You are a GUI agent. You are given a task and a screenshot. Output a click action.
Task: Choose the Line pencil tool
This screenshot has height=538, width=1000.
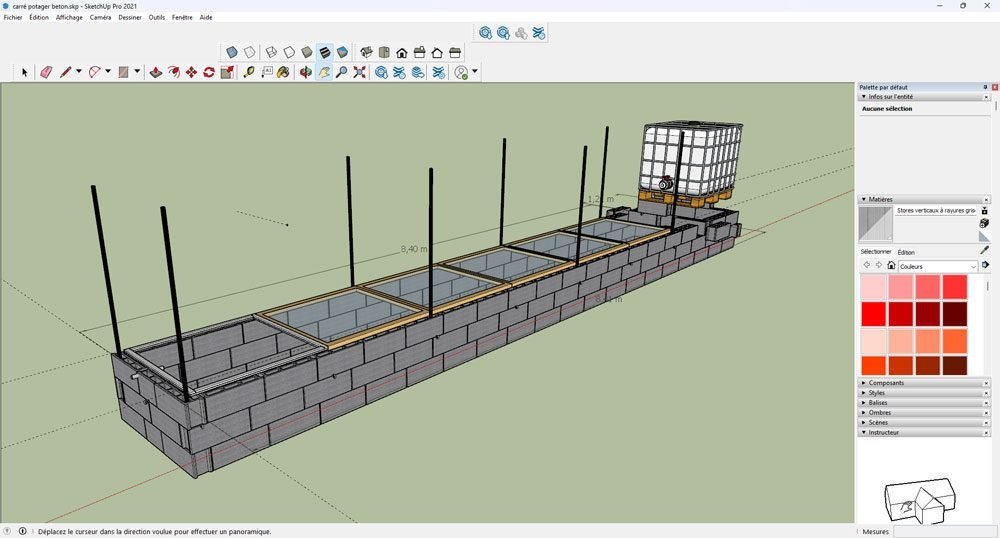[65, 72]
